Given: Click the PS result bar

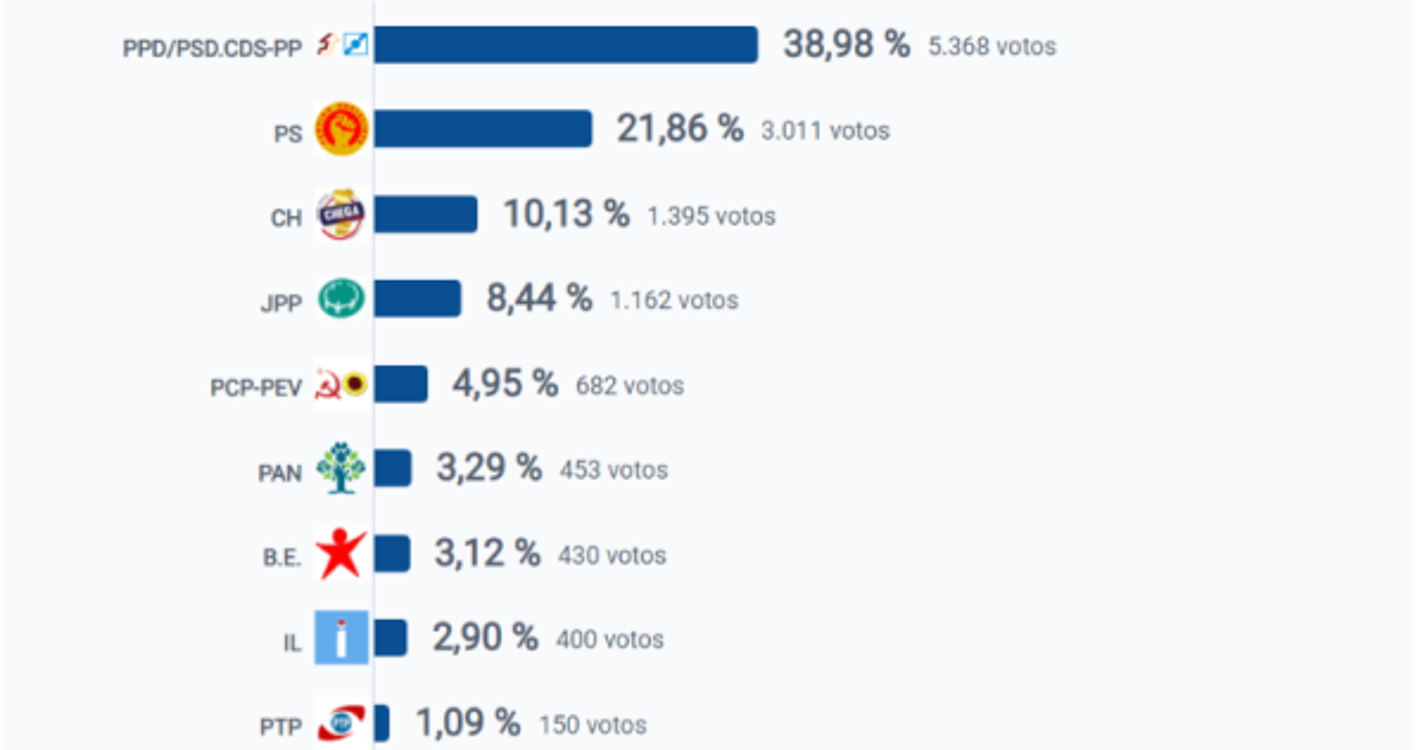Looking at the screenshot, I should point(482,130).
